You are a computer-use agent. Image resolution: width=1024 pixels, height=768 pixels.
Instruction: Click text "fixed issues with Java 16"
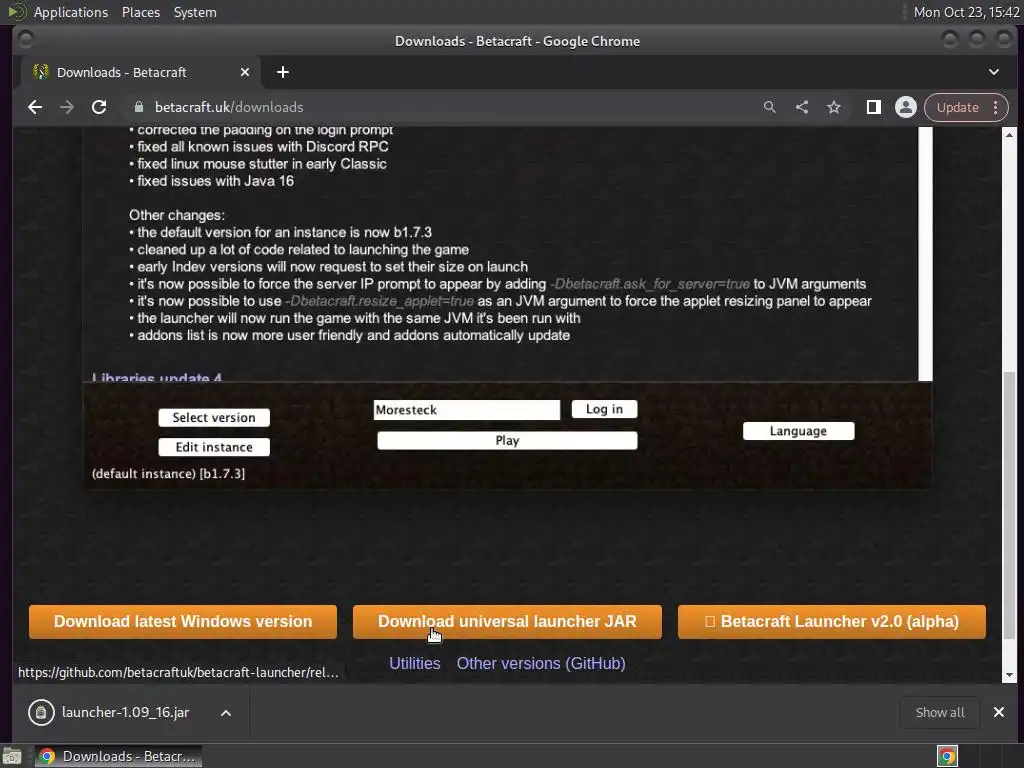click(216, 181)
